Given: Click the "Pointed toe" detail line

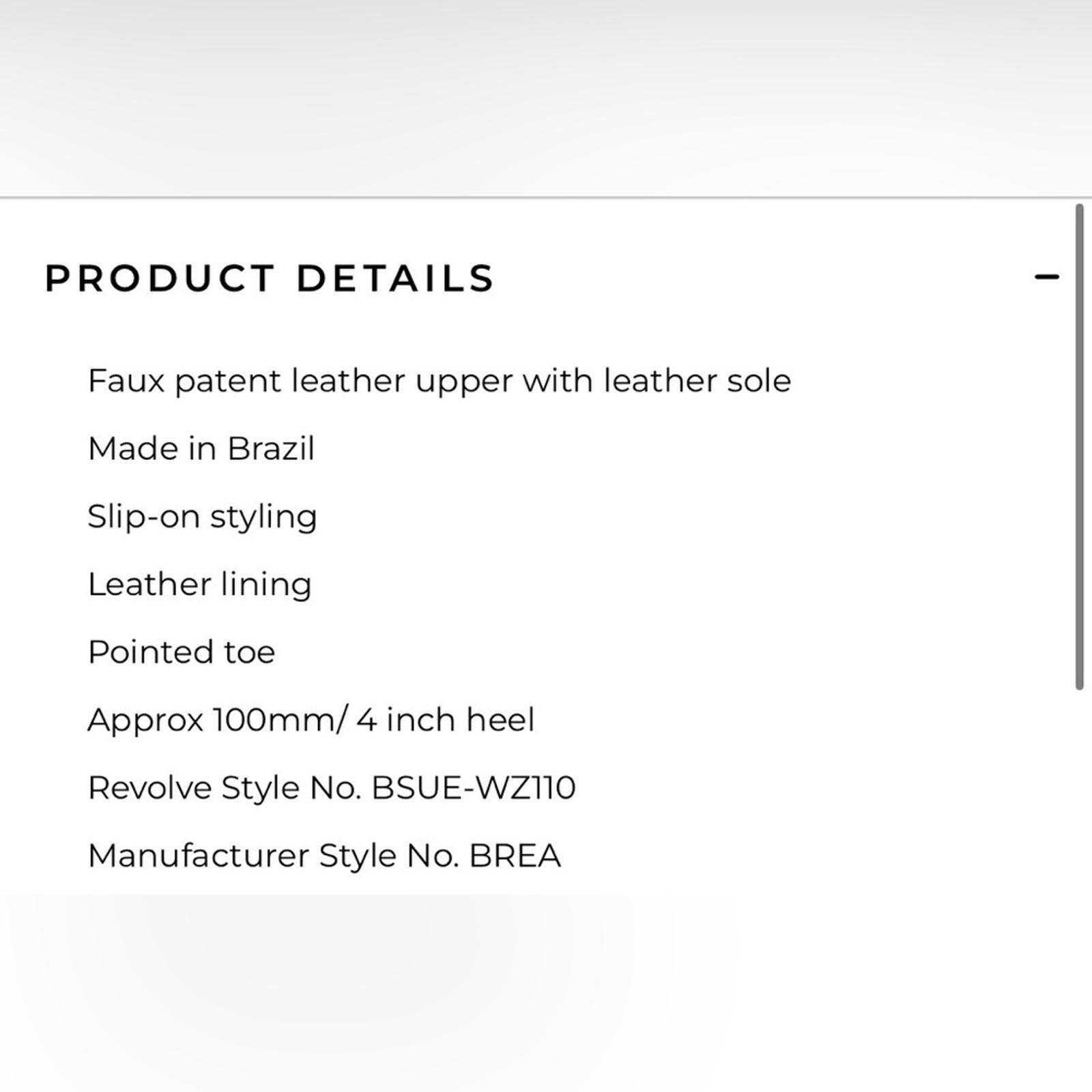Looking at the screenshot, I should point(182,652).
